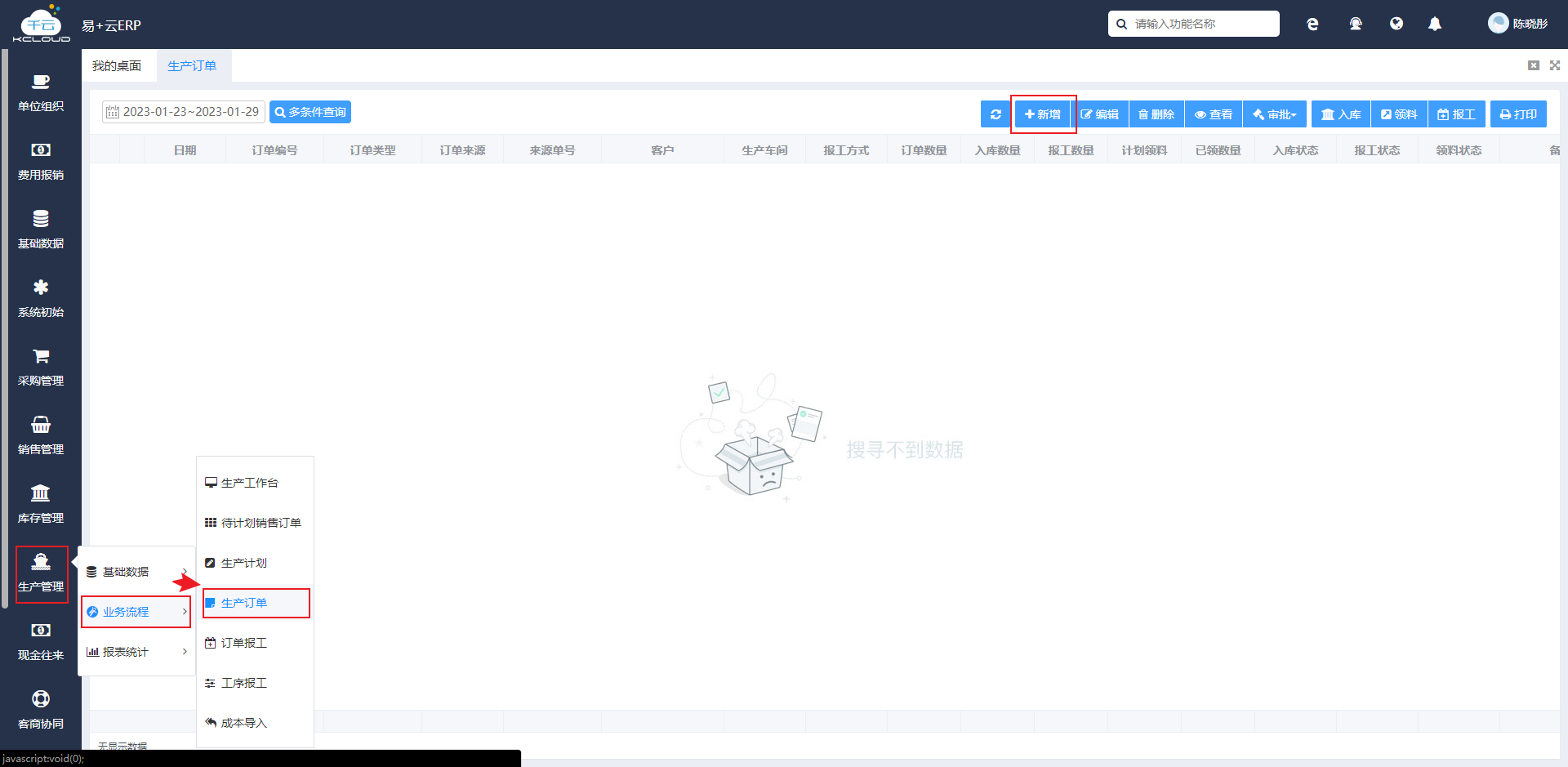Click the 新增 button
Image resolution: width=1568 pixels, height=767 pixels.
[x=1043, y=114]
